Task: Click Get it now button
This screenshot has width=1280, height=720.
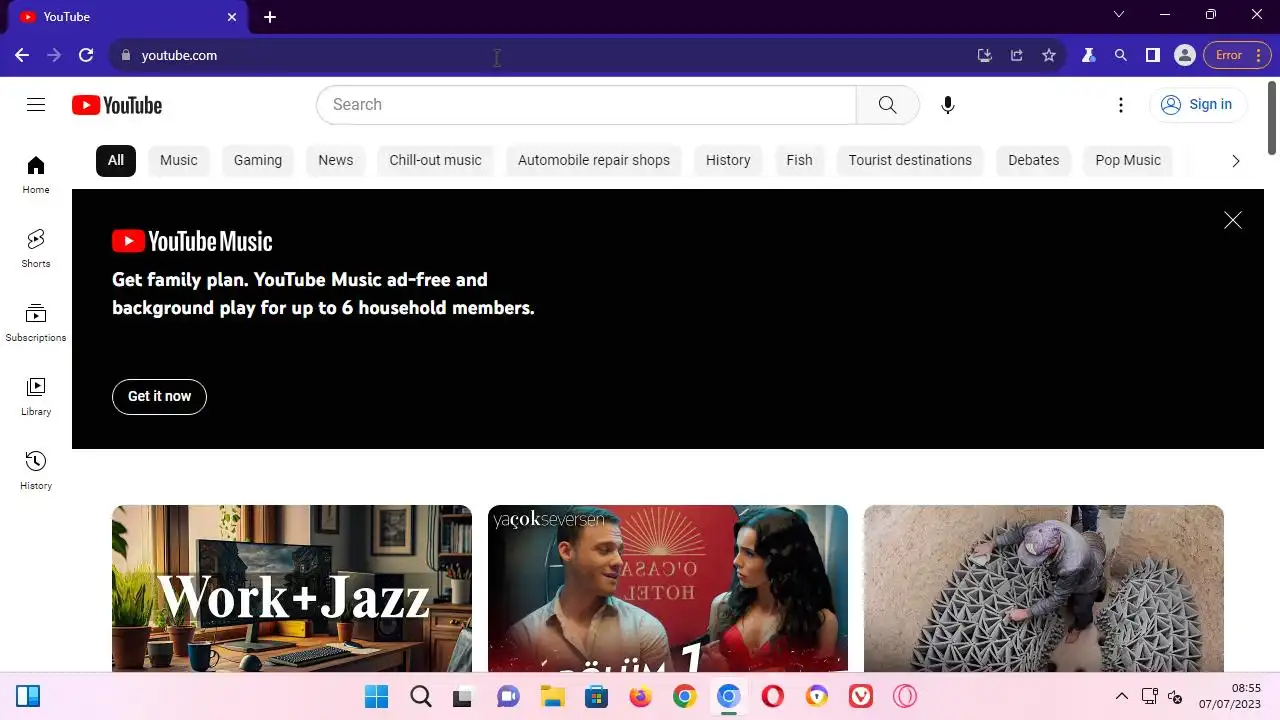Action: coord(159,397)
